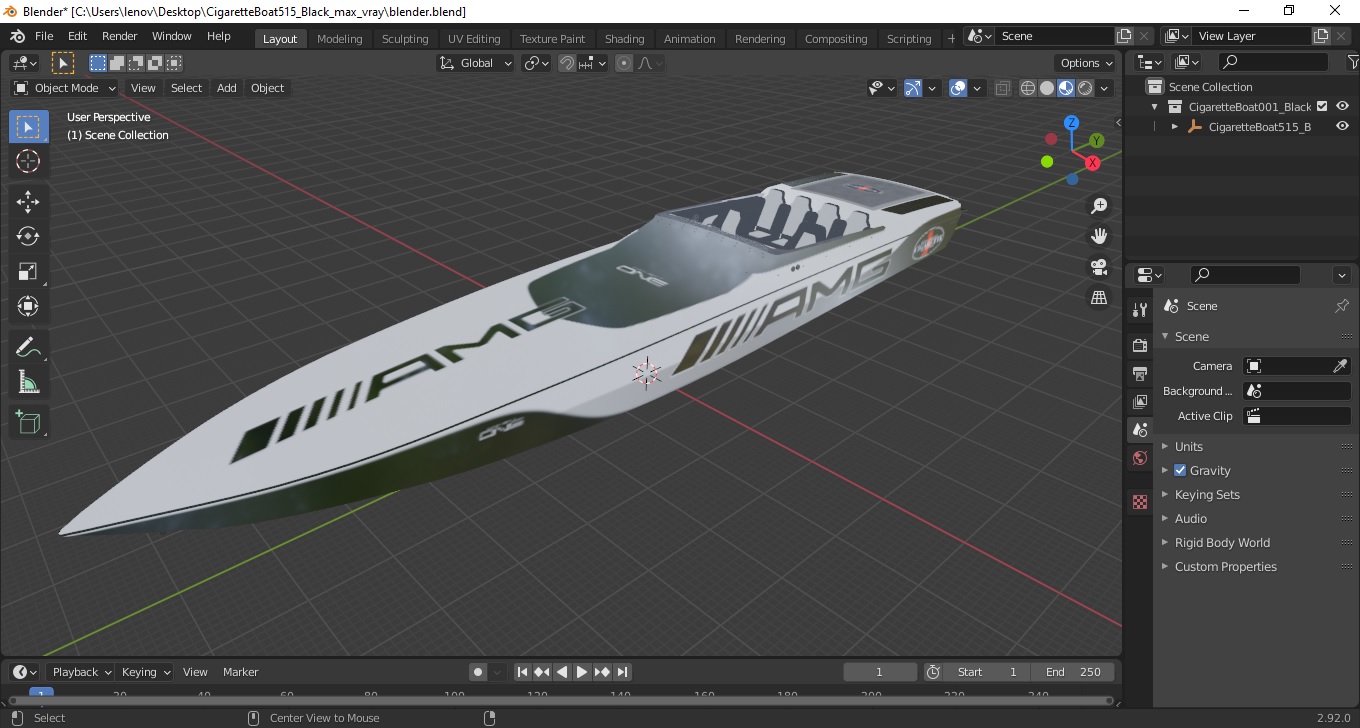Open viewport Object menu
Screen dimensions: 1360x728
(267, 88)
